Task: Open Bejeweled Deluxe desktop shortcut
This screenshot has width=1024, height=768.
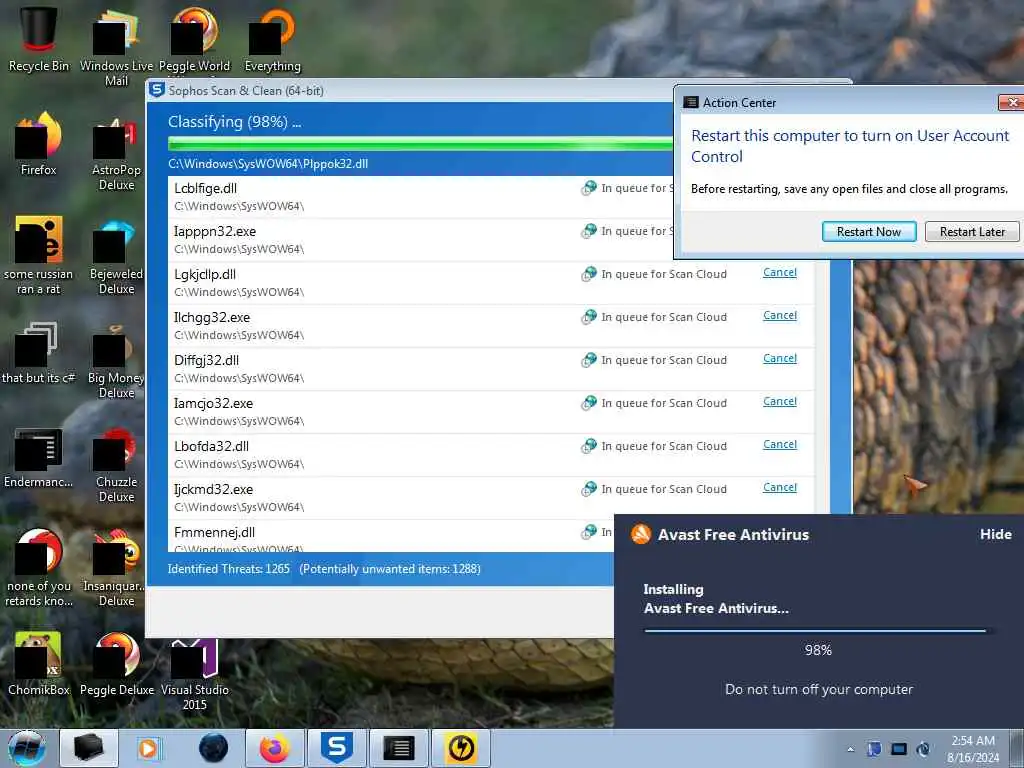Action: 116,255
